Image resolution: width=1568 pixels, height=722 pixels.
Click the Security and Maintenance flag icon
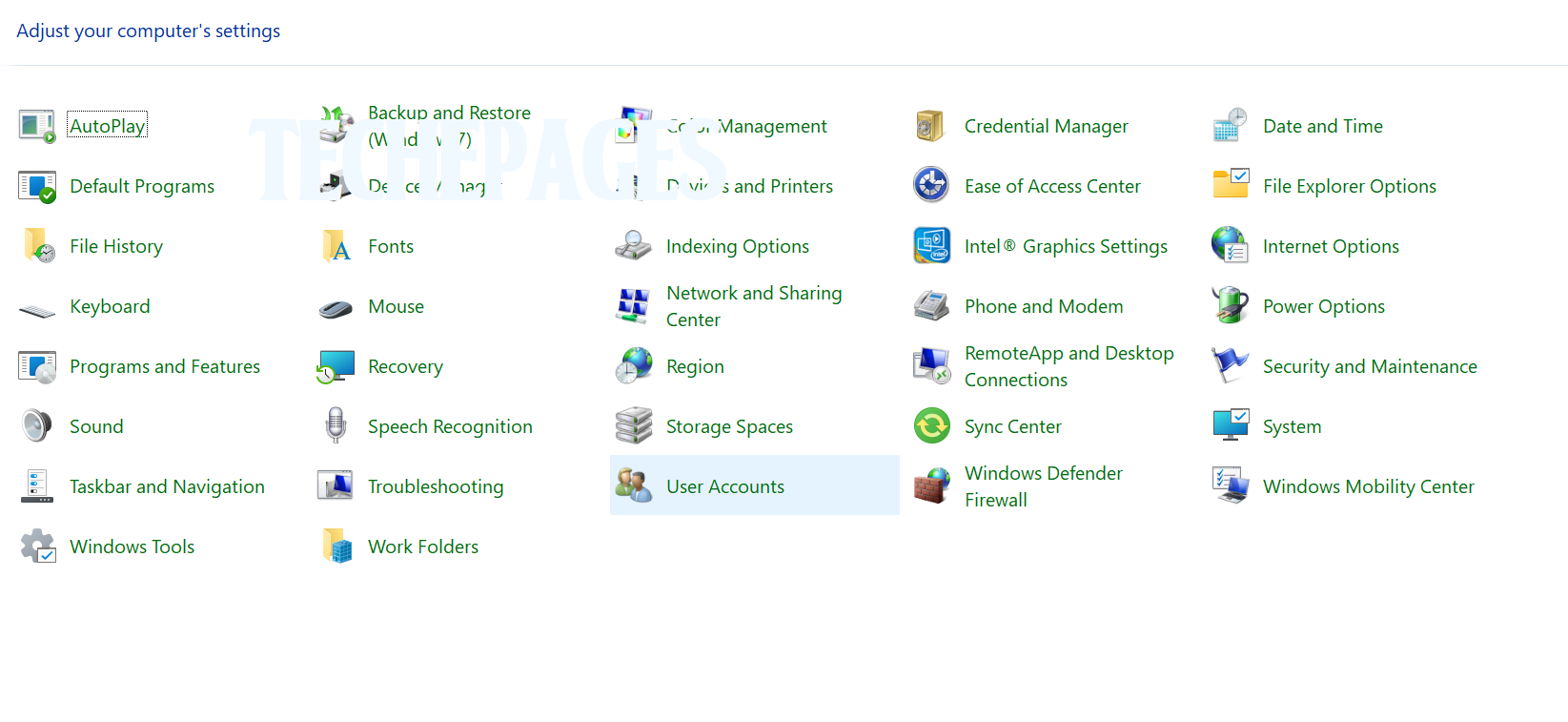[1231, 366]
